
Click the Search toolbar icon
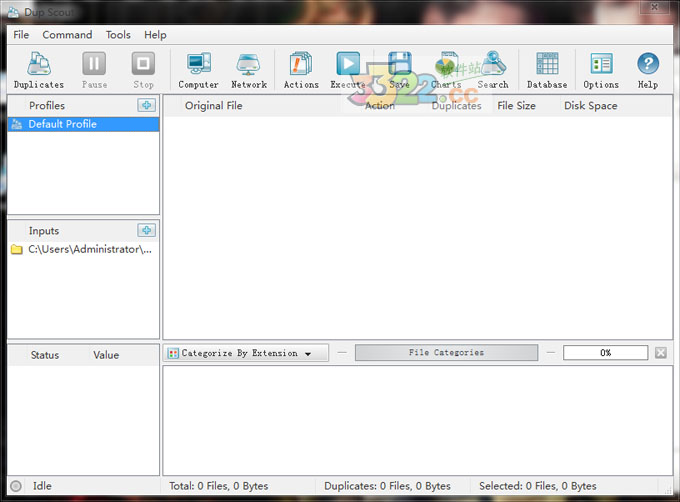tap(493, 70)
